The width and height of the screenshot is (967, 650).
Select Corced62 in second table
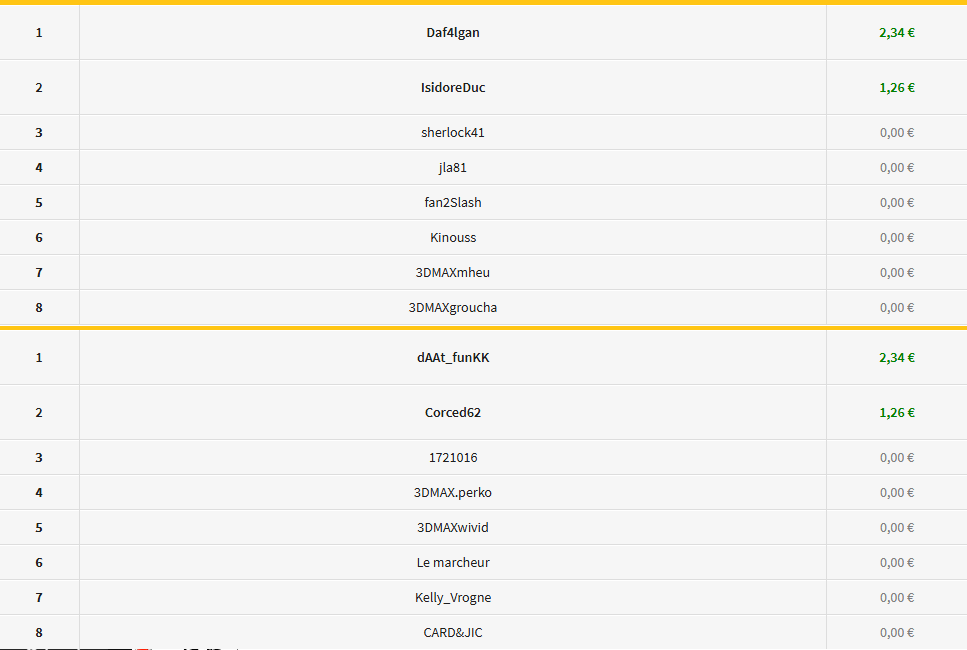coord(453,413)
